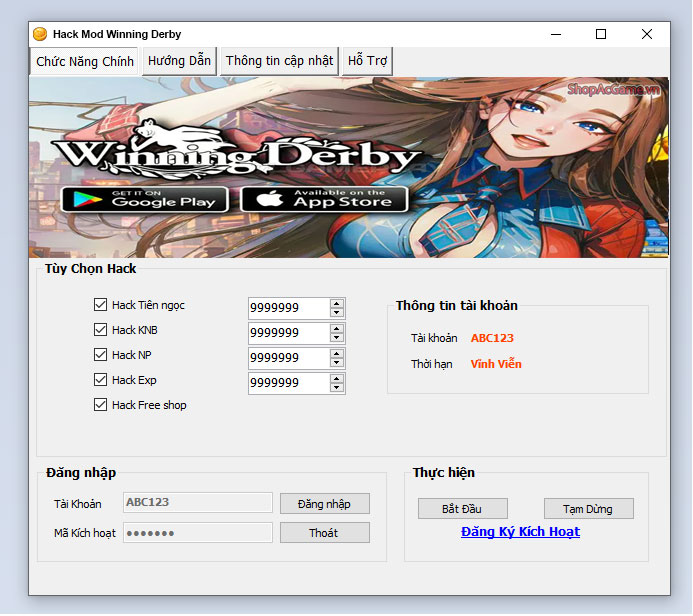Viewport: 693px width, 616px height.
Task: Click the Đăng nhập button
Action: click(325, 504)
